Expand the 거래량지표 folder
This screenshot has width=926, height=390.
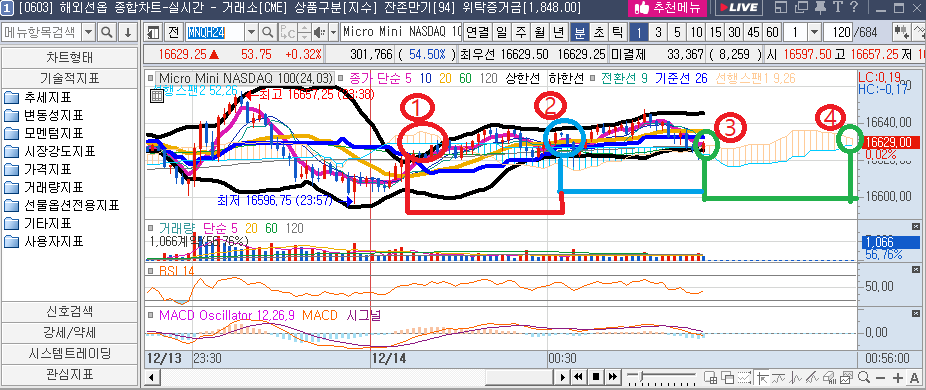[x=43, y=187]
